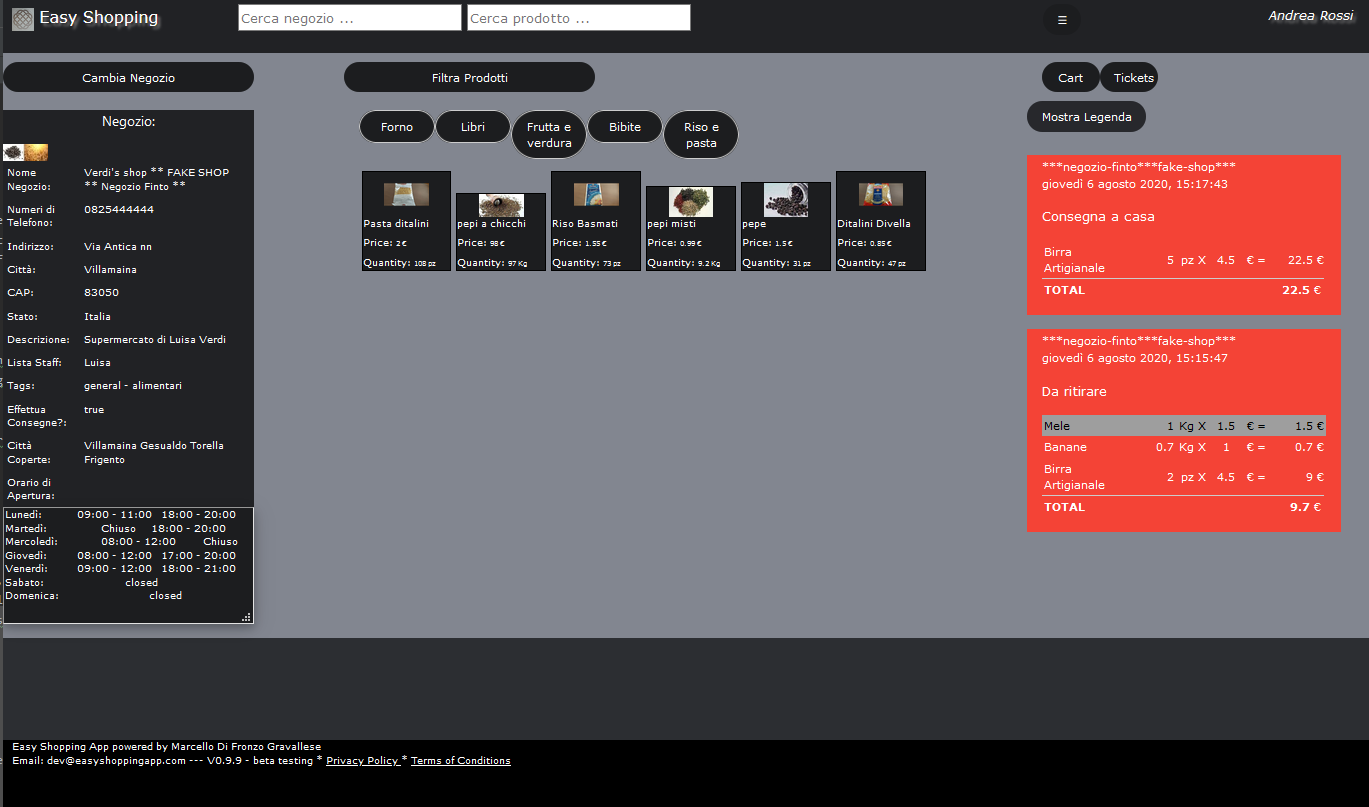Screen dimensions: 1369x807
Task: Open the hamburger menu button
Action: 1062,19
